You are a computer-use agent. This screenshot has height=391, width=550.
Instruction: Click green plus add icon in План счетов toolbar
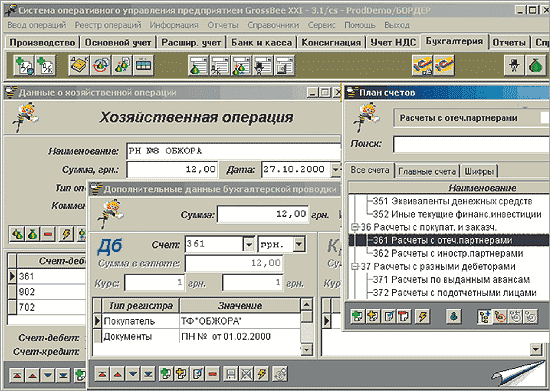357,316
